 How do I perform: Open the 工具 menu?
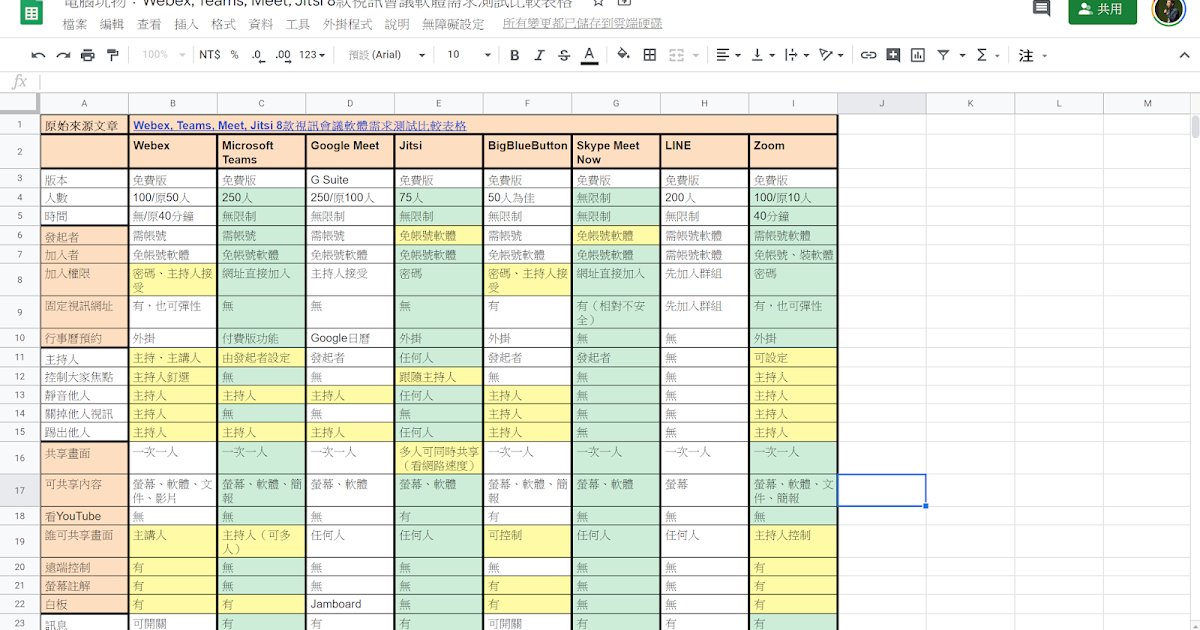pyautogui.click(x=298, y=24)
